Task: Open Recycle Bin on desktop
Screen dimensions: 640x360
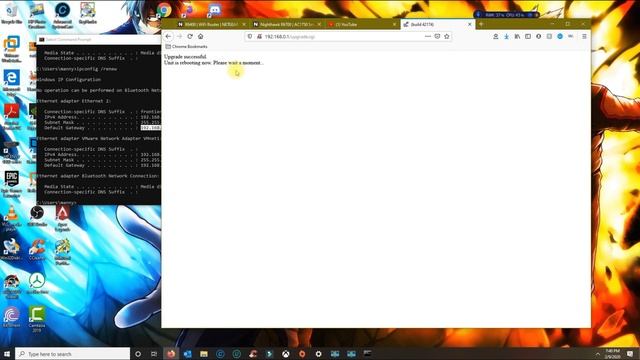Action: (x=11, y=13)
